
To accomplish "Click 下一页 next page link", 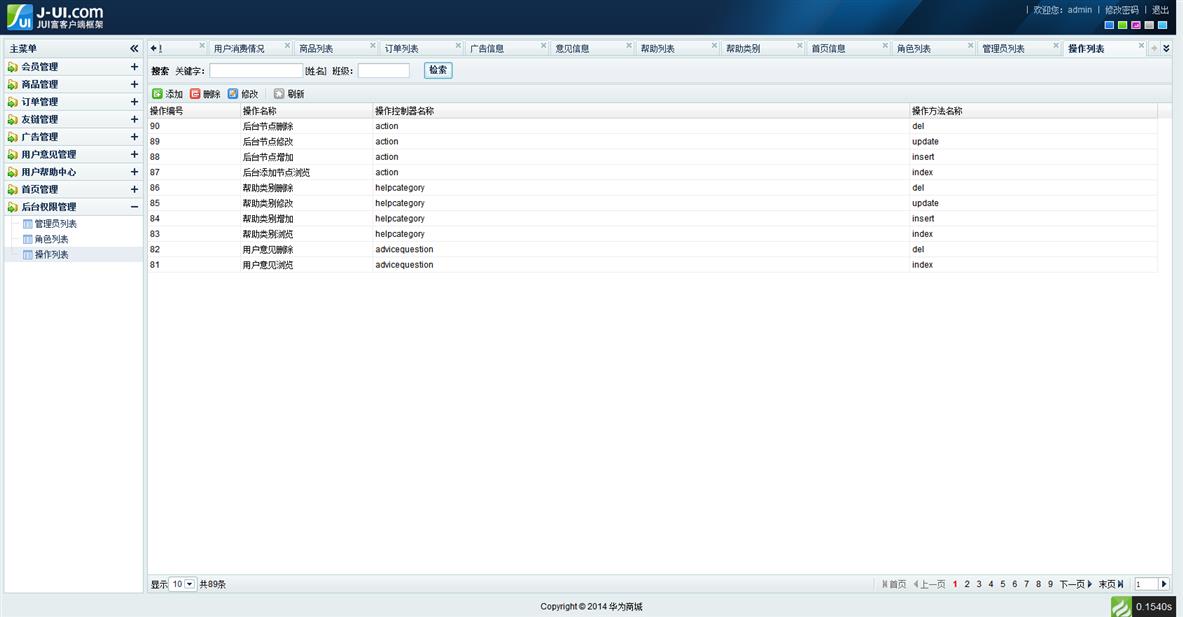I will 1076,584.
